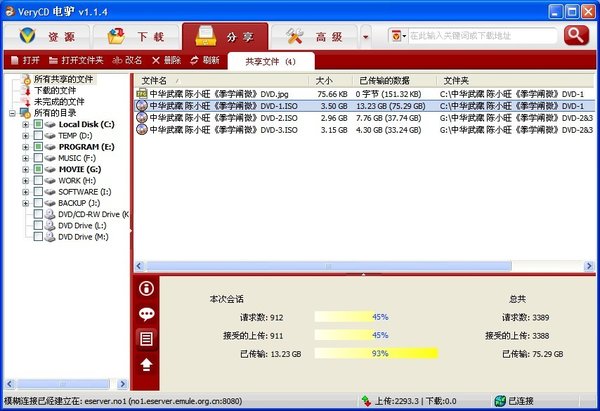The width and height of the screenshot is (600, 411).
Task: Expand TEMP (D:) drive node
Action: pos(26,135)
